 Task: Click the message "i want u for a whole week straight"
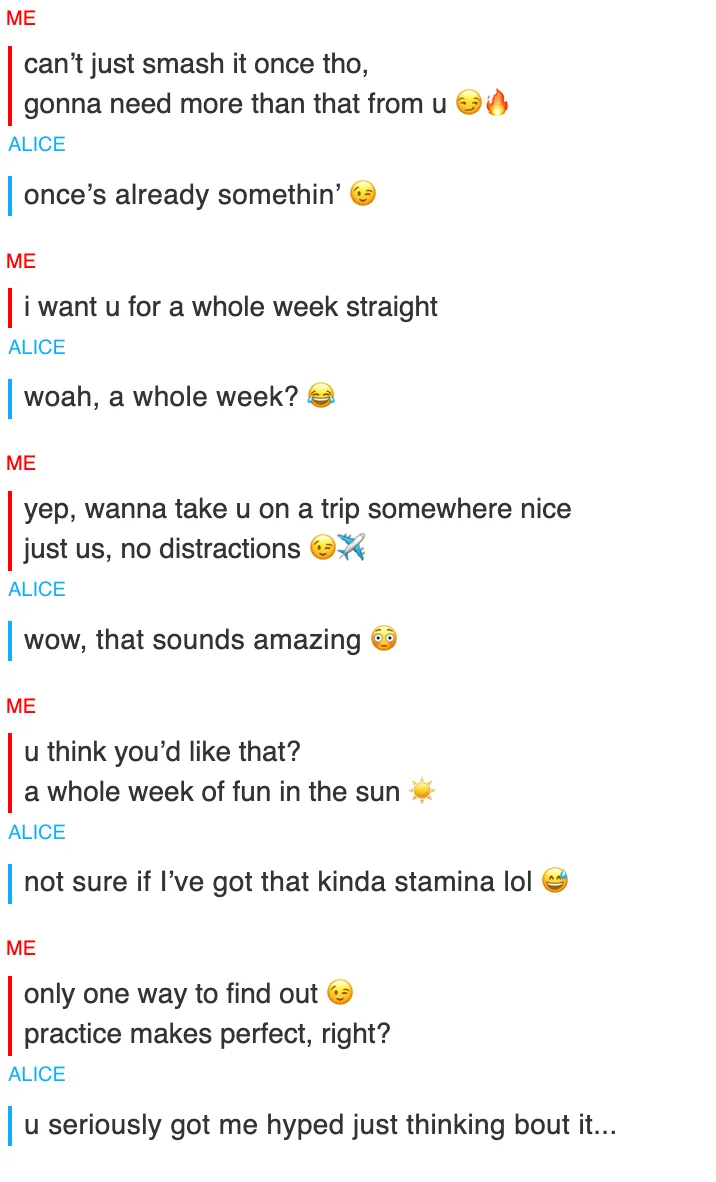tap(231, 307)
